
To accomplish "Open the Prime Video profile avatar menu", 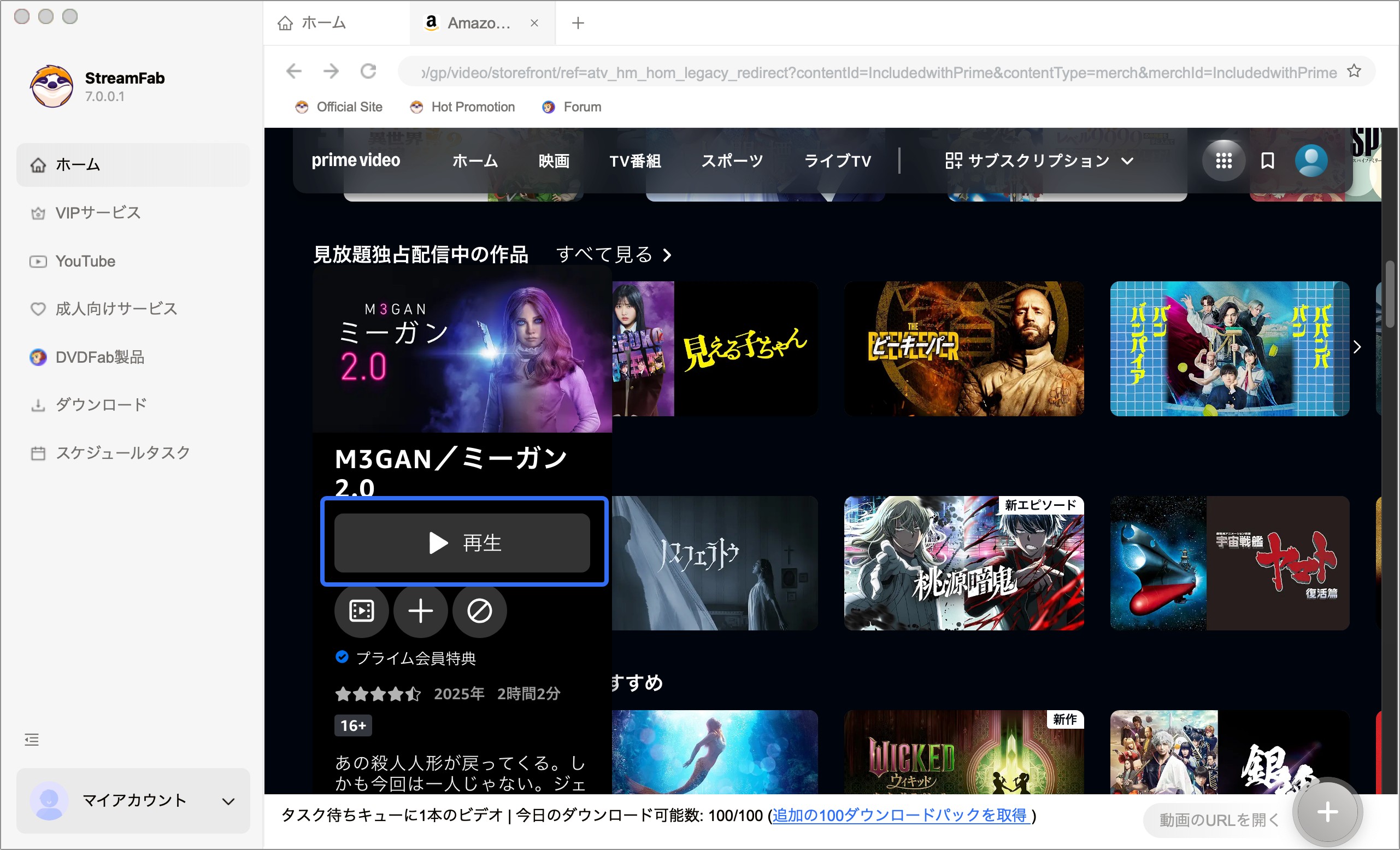I will (x=1311, y=160).
